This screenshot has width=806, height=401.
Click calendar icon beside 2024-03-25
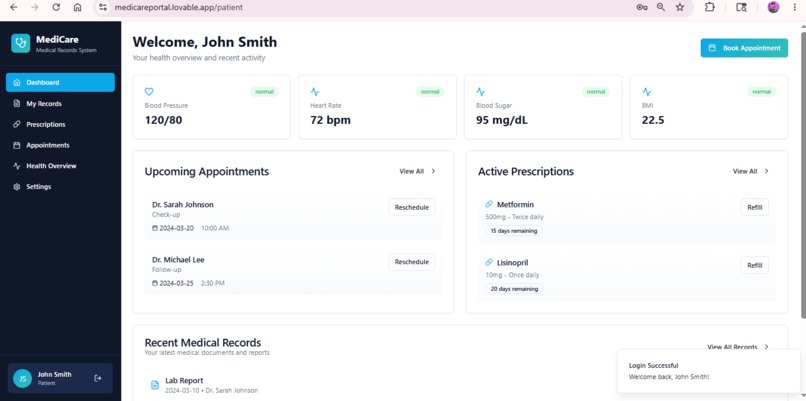[155, 283]
